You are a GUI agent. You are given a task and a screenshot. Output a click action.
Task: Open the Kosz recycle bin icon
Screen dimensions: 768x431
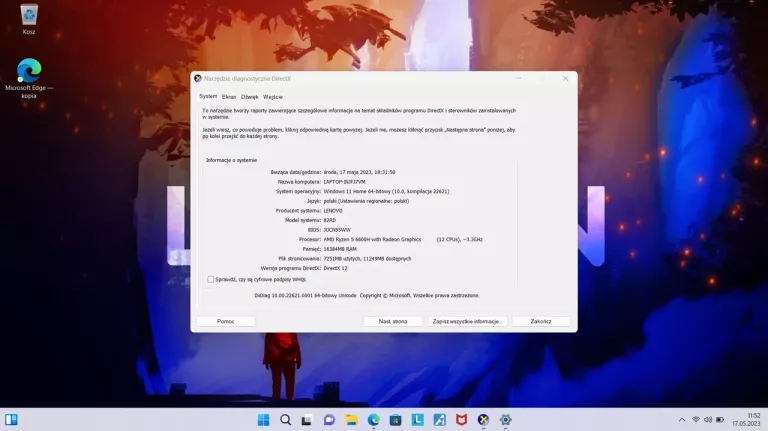pyautogui.click(x=29, y=15)
